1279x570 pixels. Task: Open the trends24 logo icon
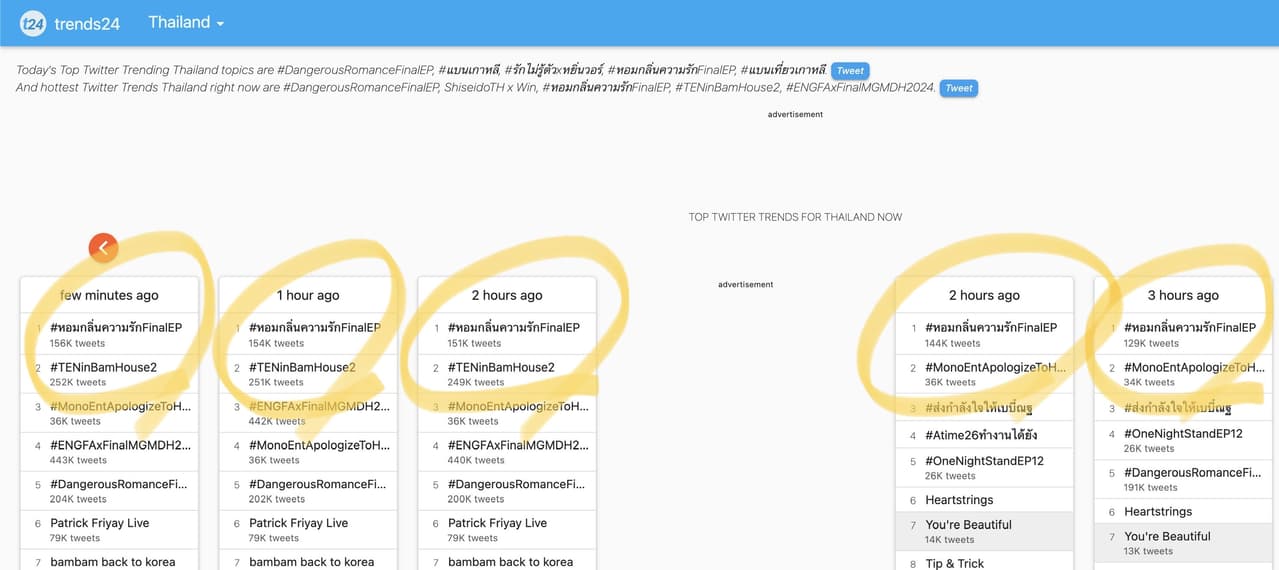tap(33, 23)
